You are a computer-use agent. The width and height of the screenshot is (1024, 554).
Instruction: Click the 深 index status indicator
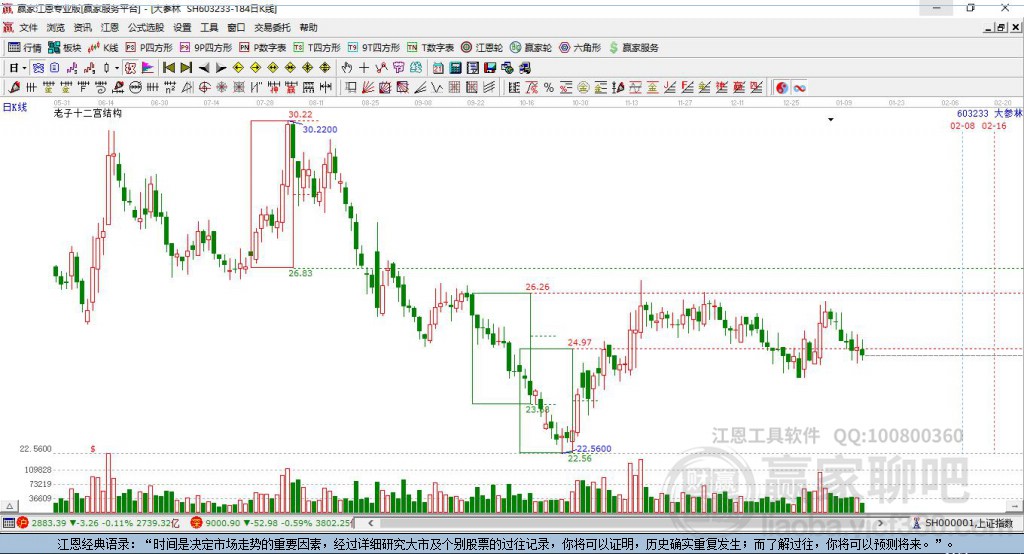197,523
